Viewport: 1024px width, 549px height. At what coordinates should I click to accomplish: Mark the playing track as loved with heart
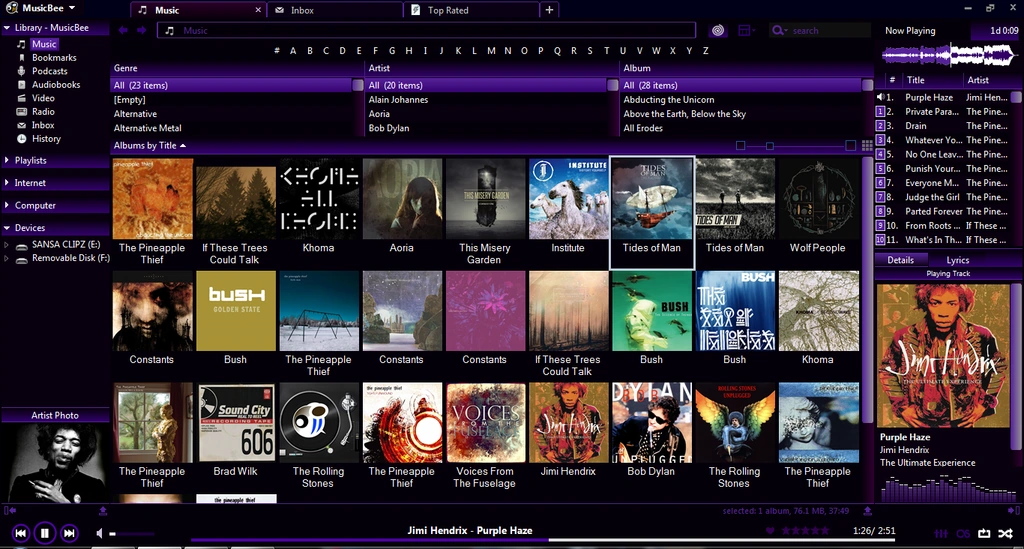coord(770,531)
